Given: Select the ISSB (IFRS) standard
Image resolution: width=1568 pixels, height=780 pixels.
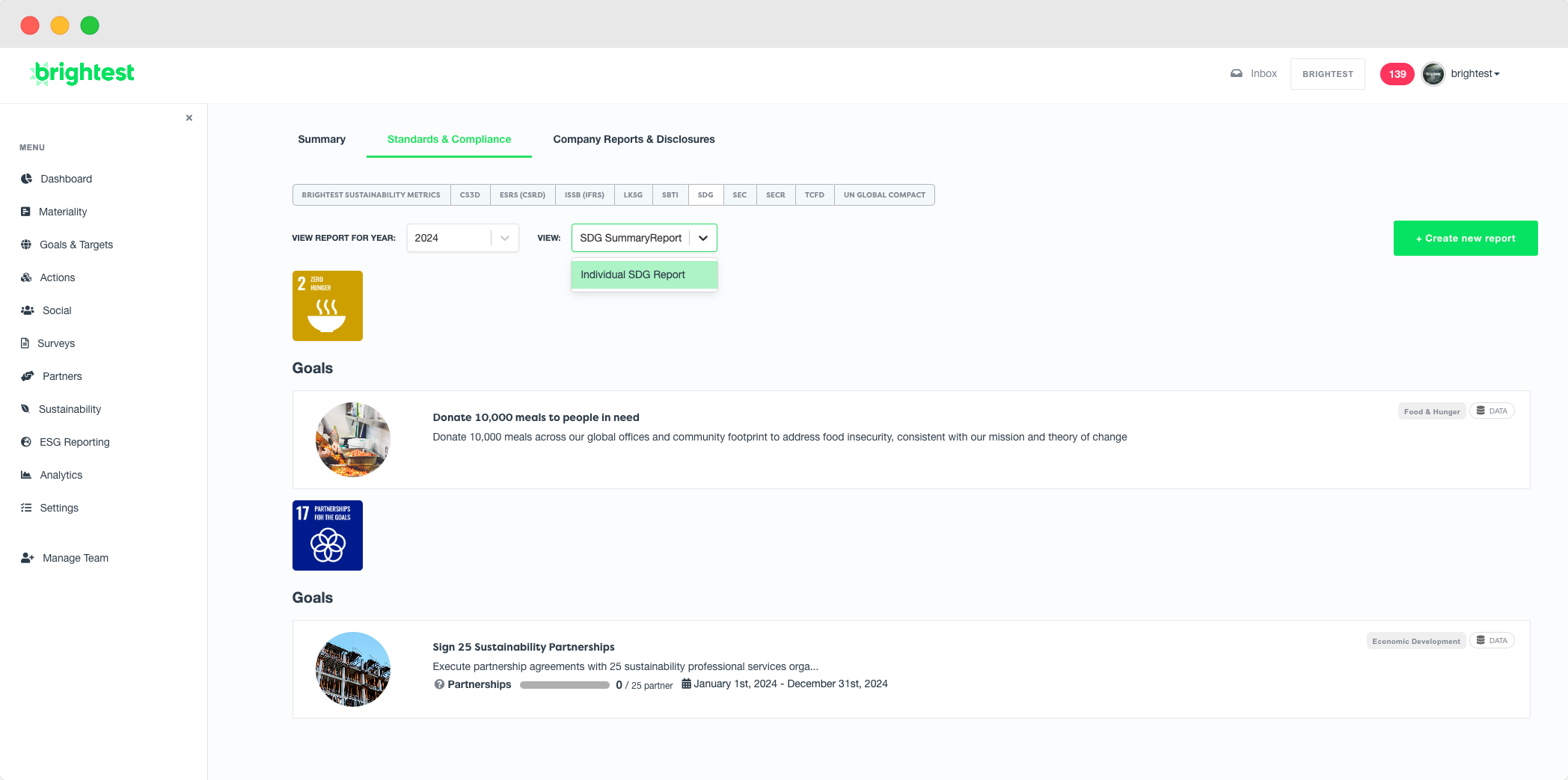Looking at the screenshot, I should [584, 194].
